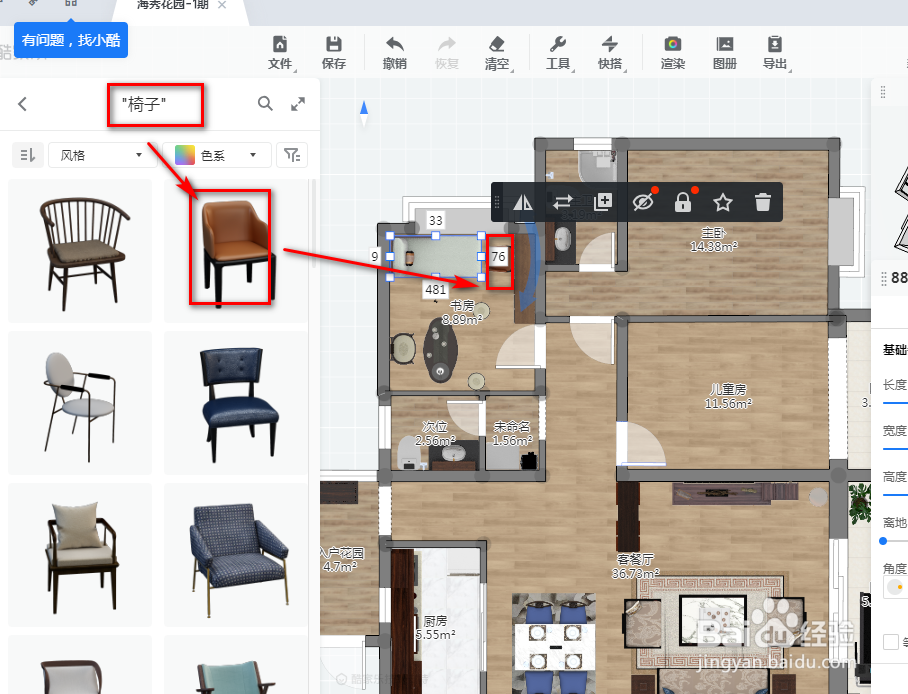Click the 客餐厅 room label
The height and width of the screenshot is (694, 908).
click(635, 559)
